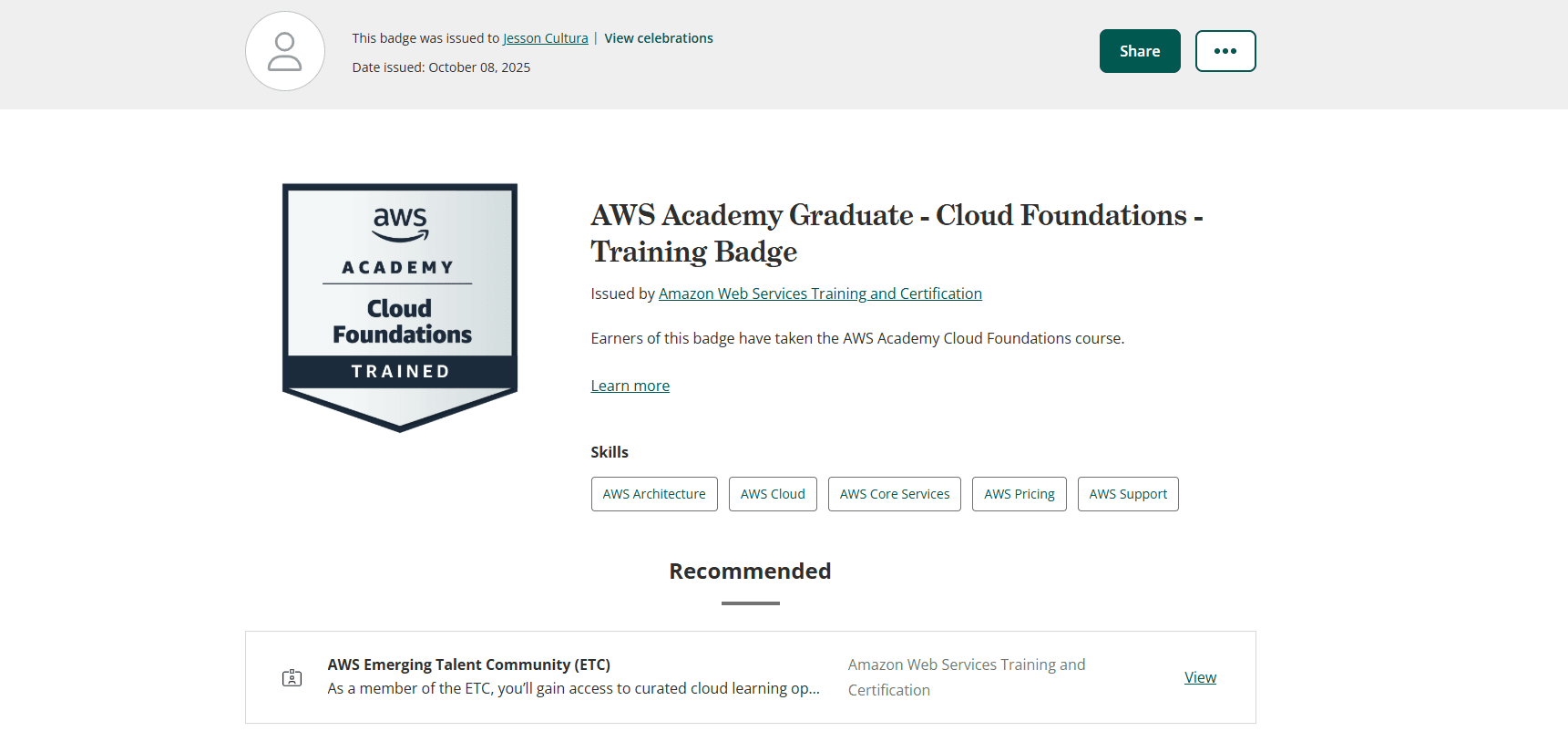
Task: Click Learn more about the badge
Action: click(630, 385)
